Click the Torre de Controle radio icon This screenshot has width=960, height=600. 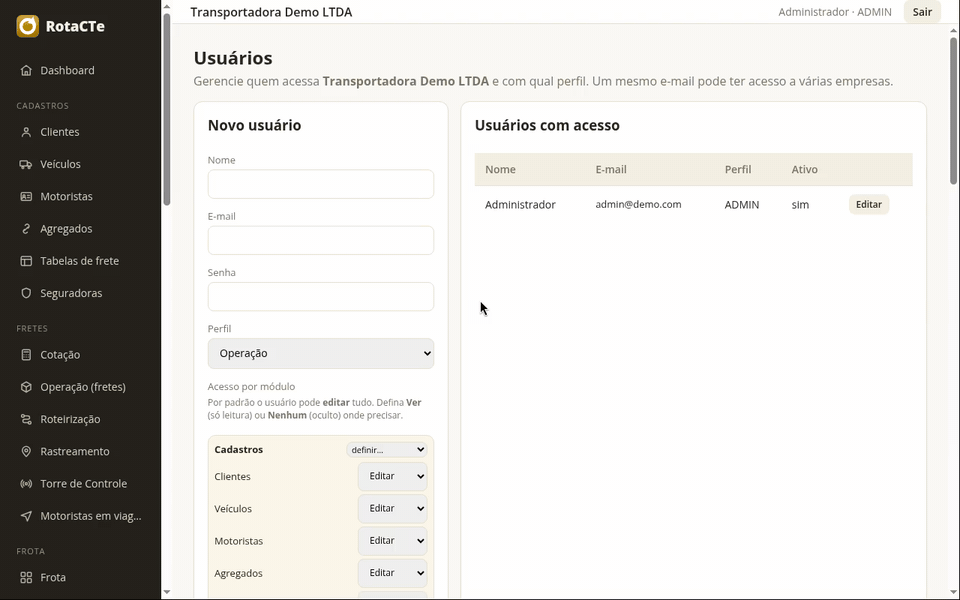(26, 484)
